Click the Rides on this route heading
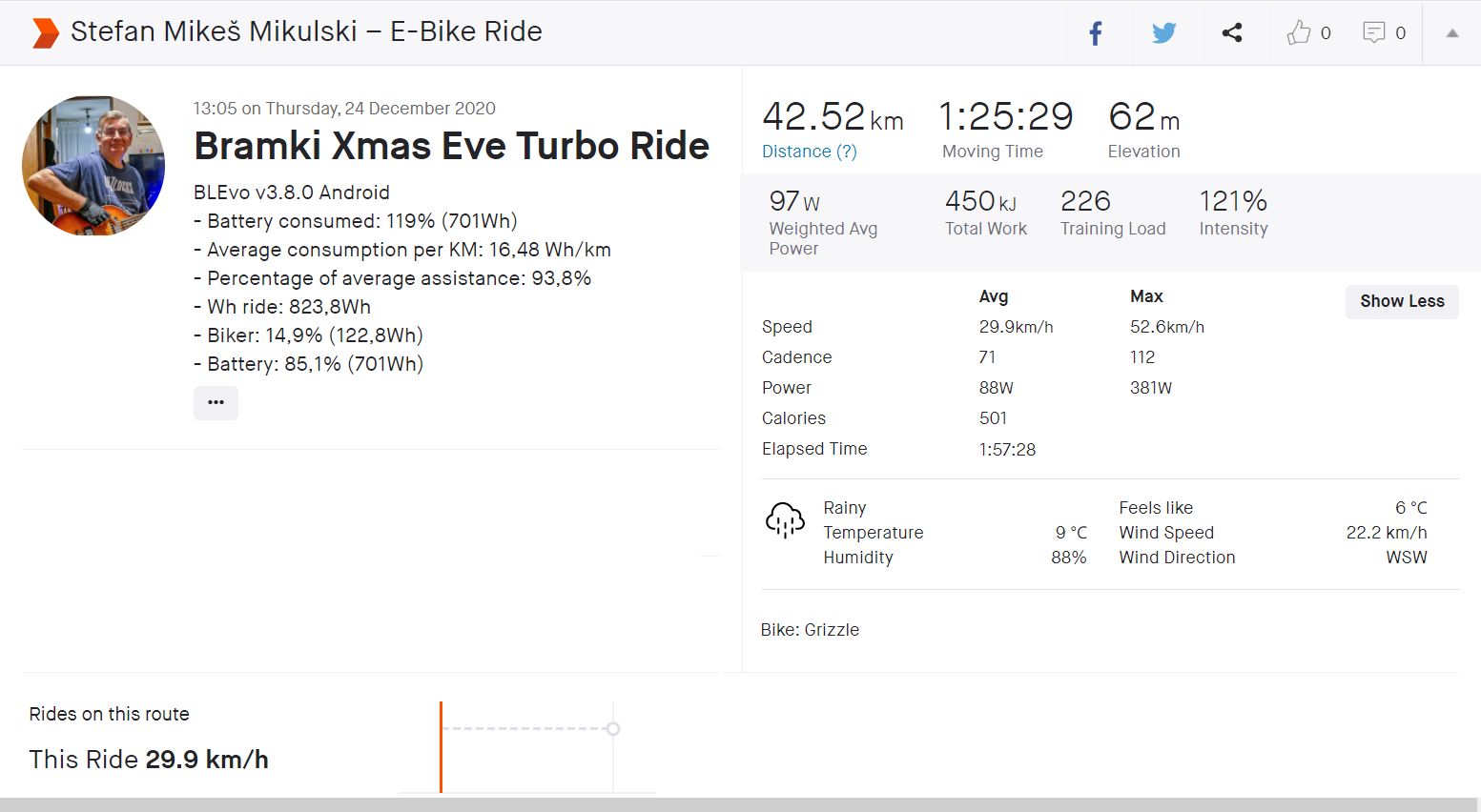1481x812 pixels. coord(109,714)
